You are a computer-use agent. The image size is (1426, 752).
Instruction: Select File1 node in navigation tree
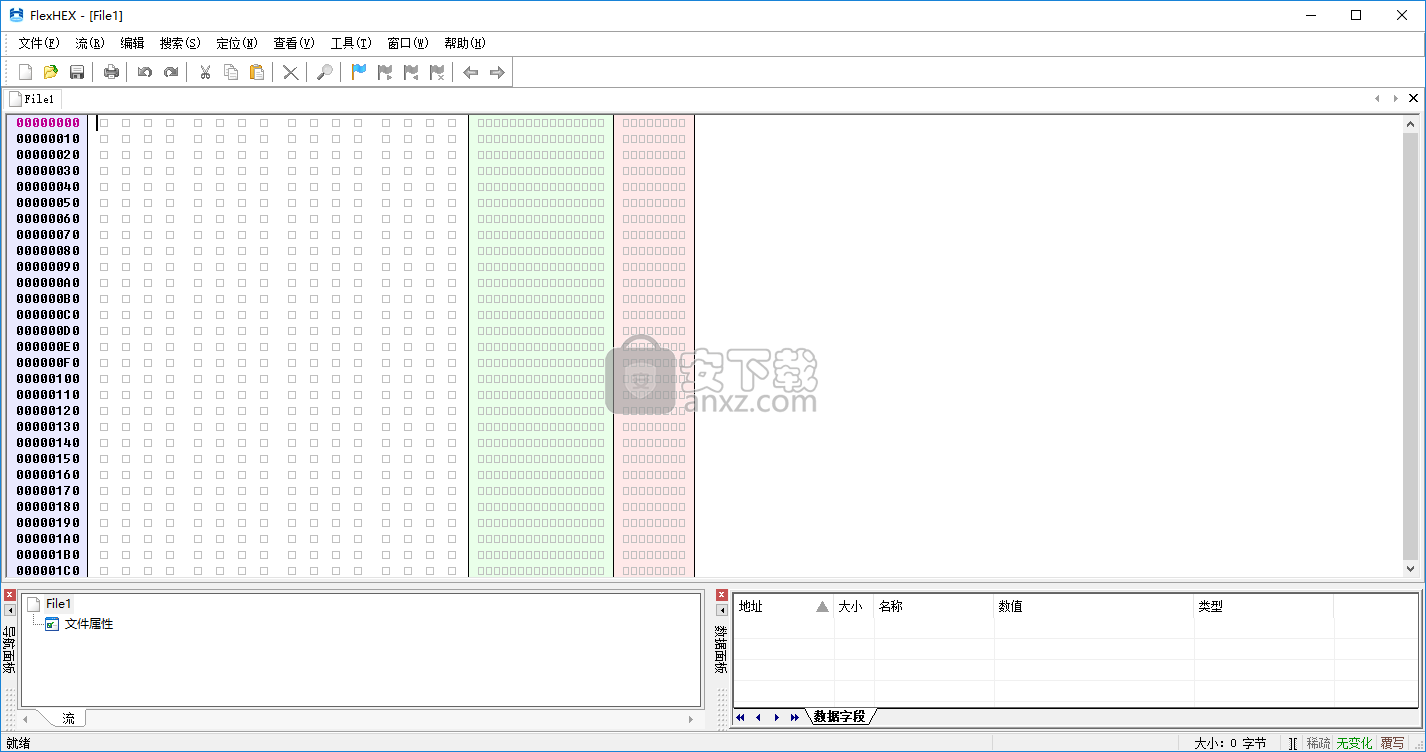tap(59, 603)
